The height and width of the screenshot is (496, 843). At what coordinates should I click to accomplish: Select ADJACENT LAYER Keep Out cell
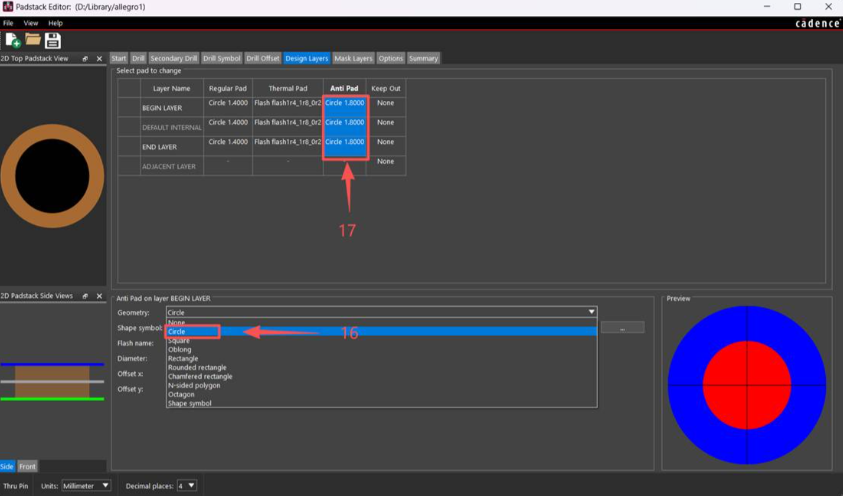[385, 166]
